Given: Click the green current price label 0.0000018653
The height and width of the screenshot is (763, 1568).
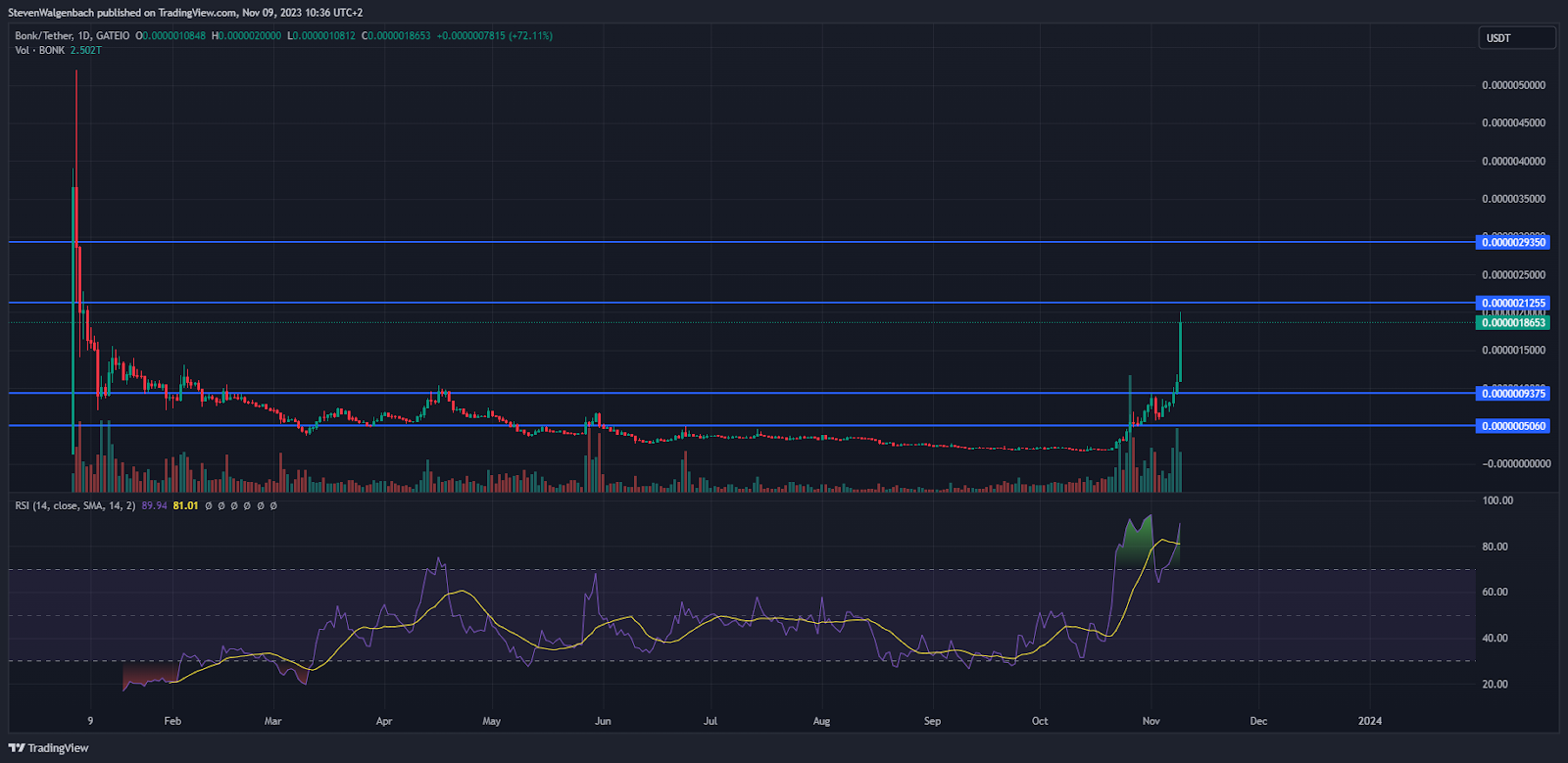Looking at the screenshot, I should click(1512, 322).
